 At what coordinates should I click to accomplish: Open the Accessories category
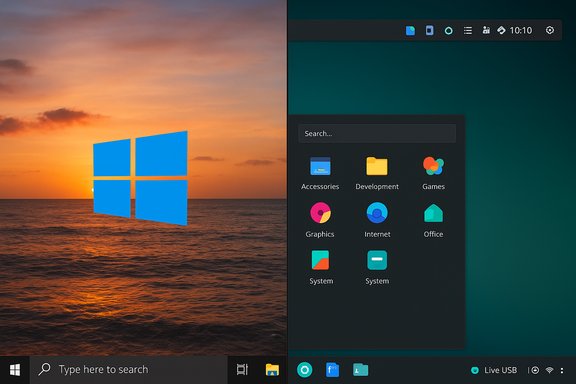(x=320, y=173)
